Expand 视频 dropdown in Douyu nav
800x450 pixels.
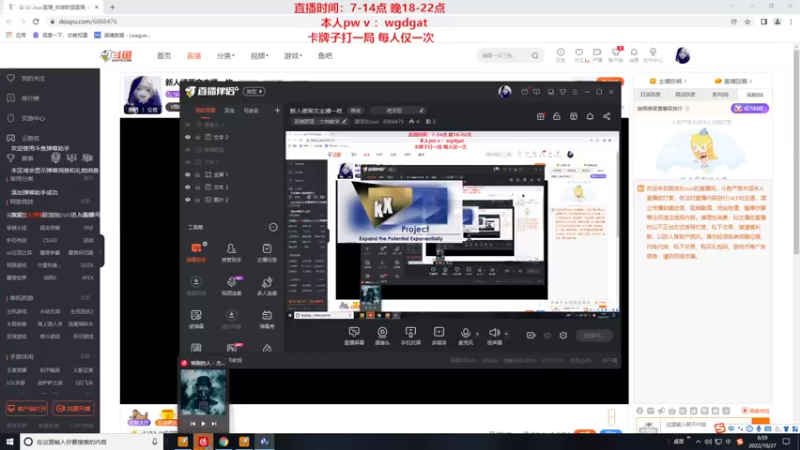coord(259,56)
